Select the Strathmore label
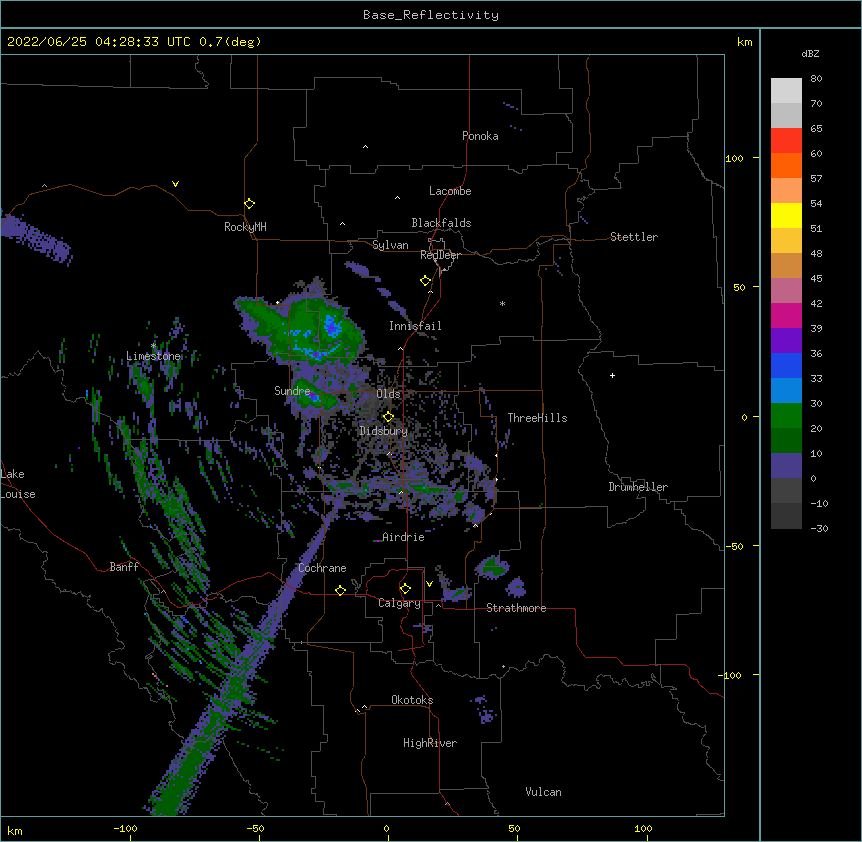The width and height of the screenshot is (862, 842). point(516,608)
